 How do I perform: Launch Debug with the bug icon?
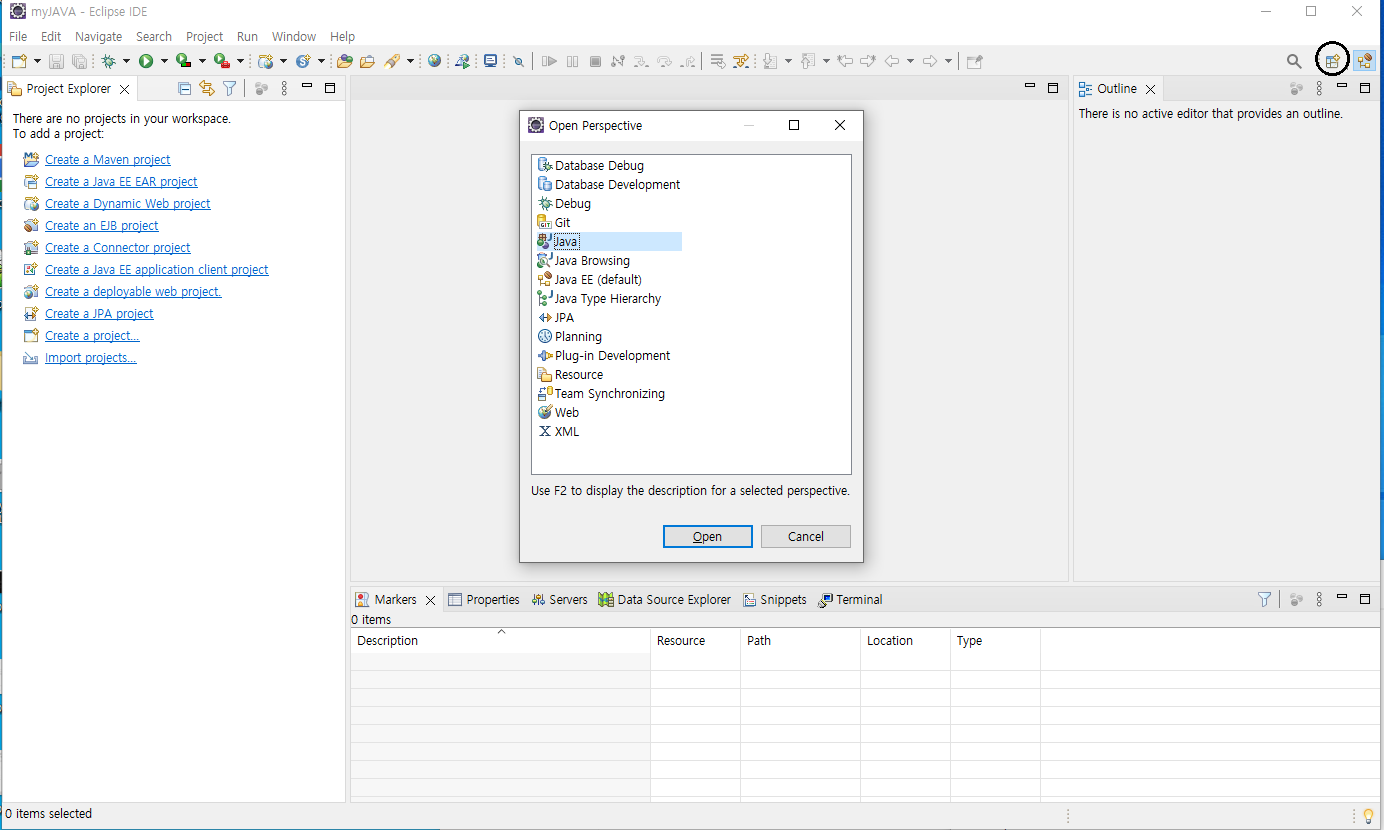click(x=108, y=61)
